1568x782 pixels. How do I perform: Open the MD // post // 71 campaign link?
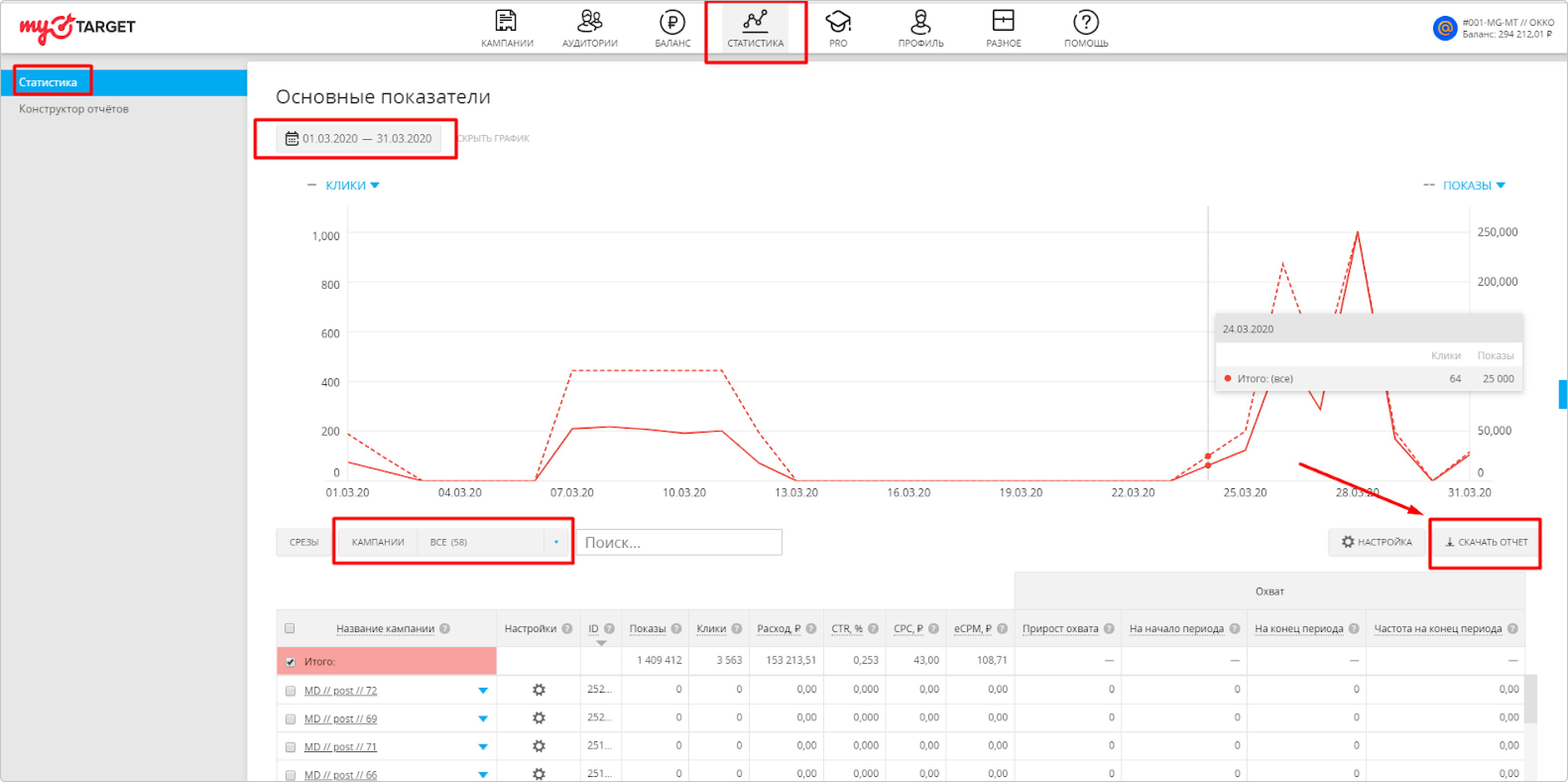tap(340, 747)
